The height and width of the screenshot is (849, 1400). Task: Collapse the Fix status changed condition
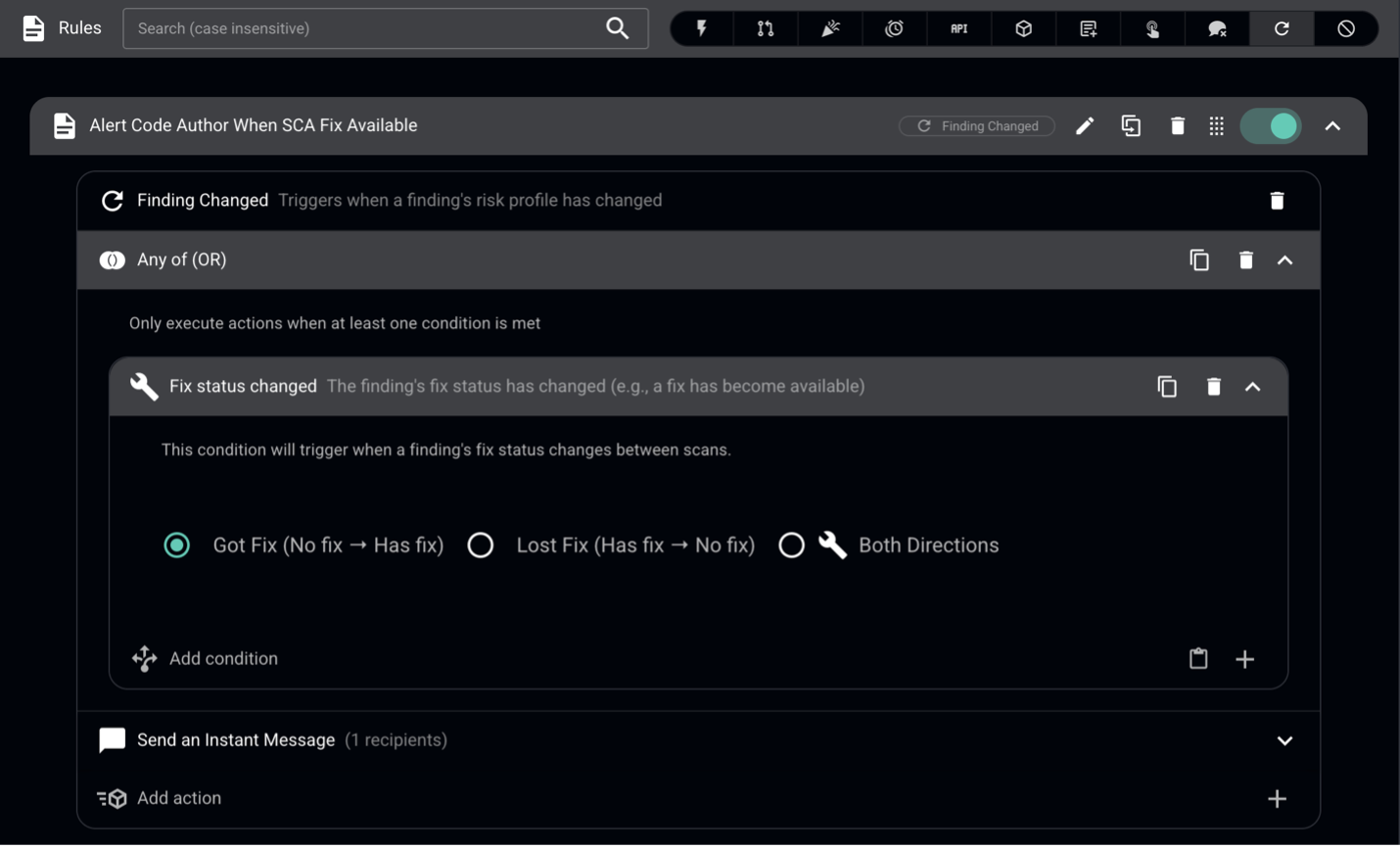1253,387
